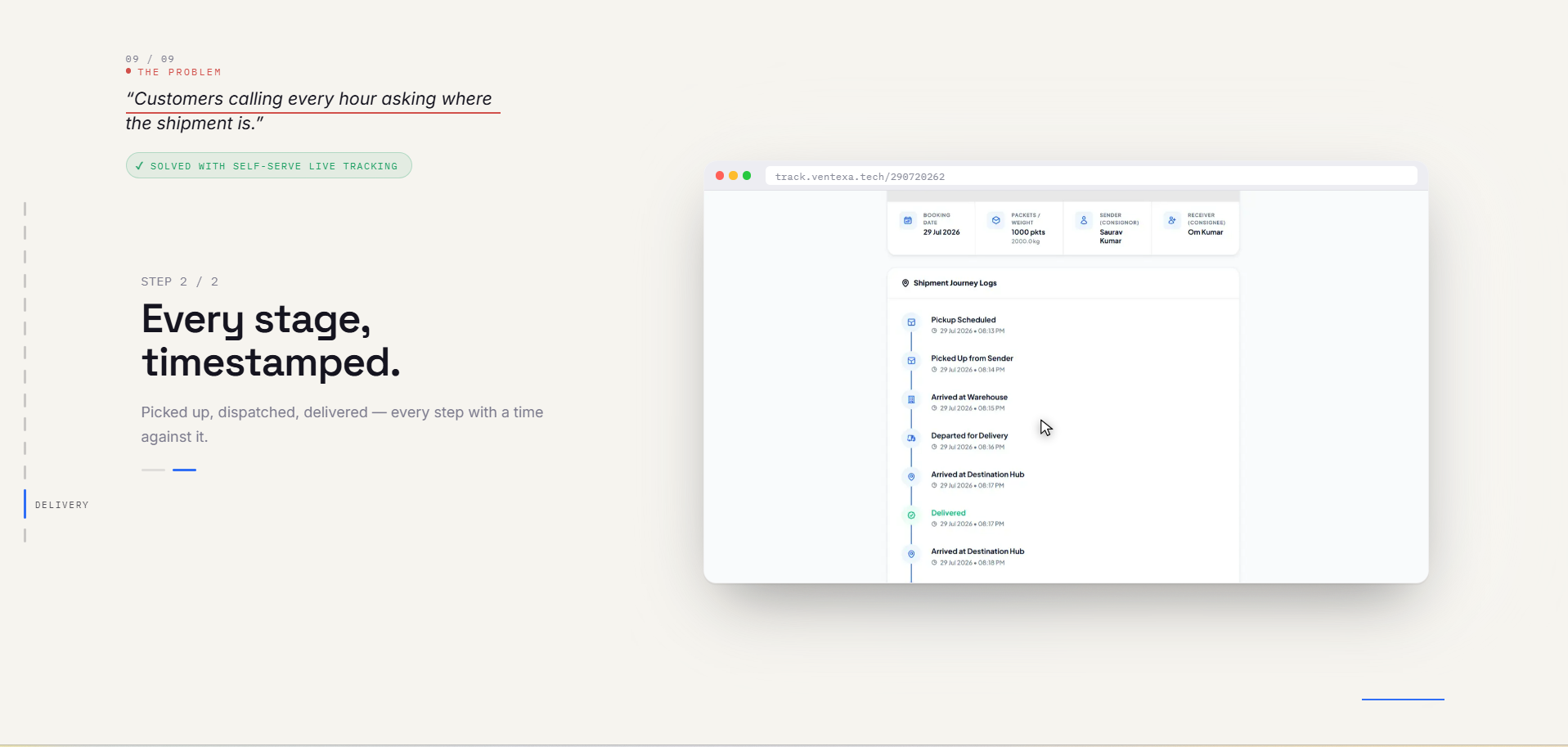
Task: Click the location pin beside Shipment Journey Logs
Action: pyautogui.click(x=905, y=283)
